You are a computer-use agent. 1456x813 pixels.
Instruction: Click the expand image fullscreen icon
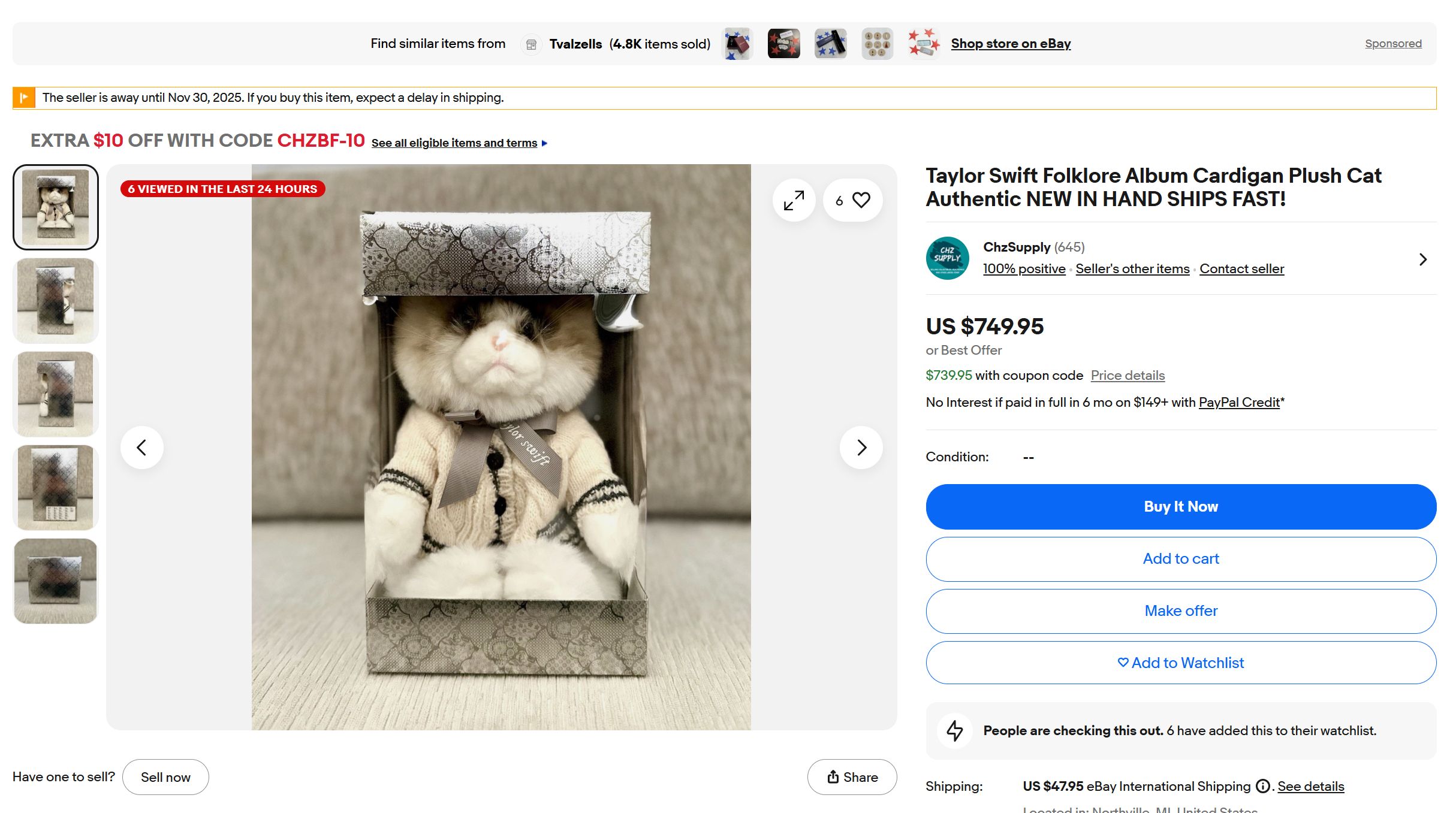tap(794, 201)
